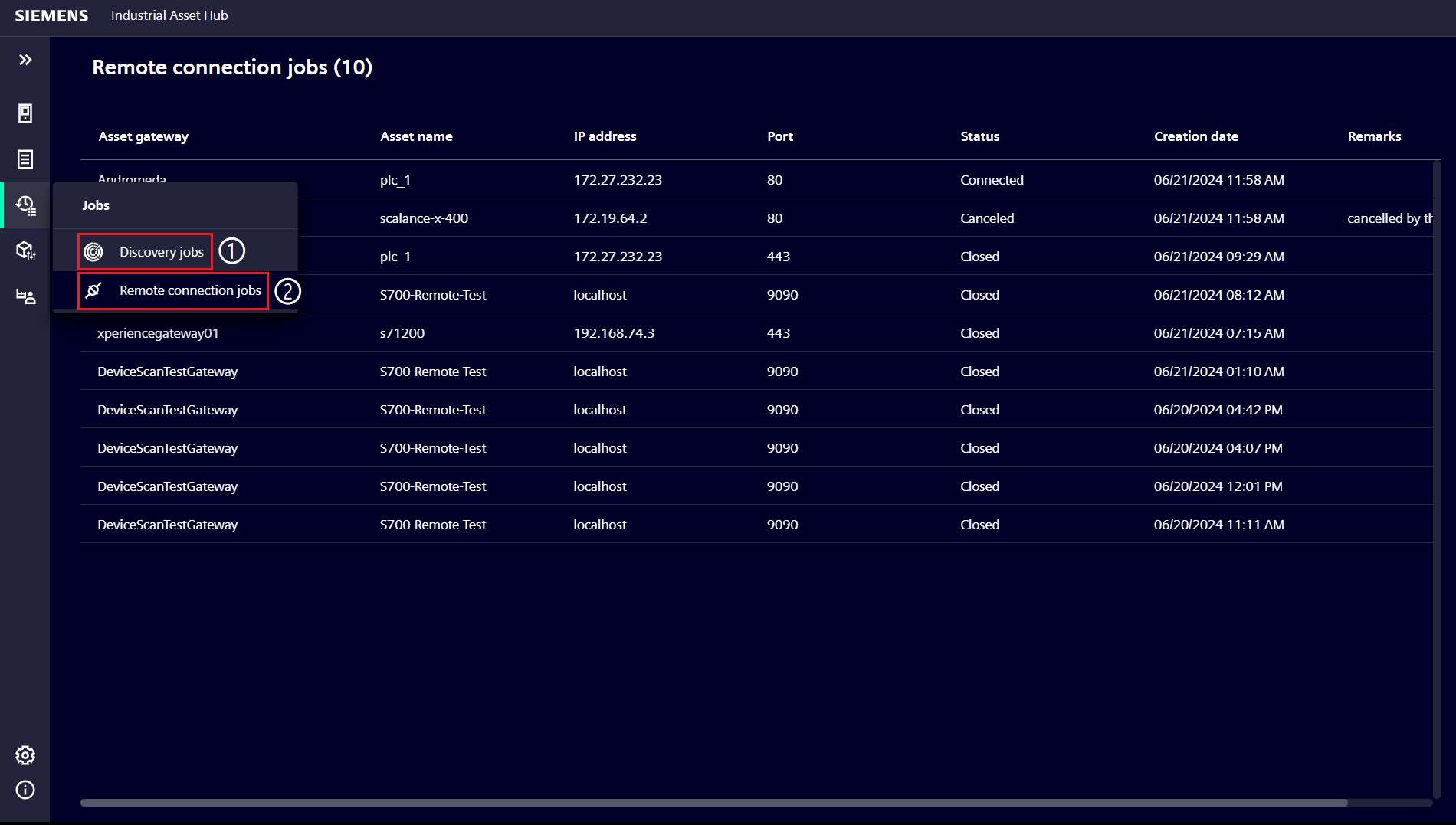Viewport: 1456px width, 825px height.
Task: Expand the sidebar with double chevron
Action: (25, 60)
